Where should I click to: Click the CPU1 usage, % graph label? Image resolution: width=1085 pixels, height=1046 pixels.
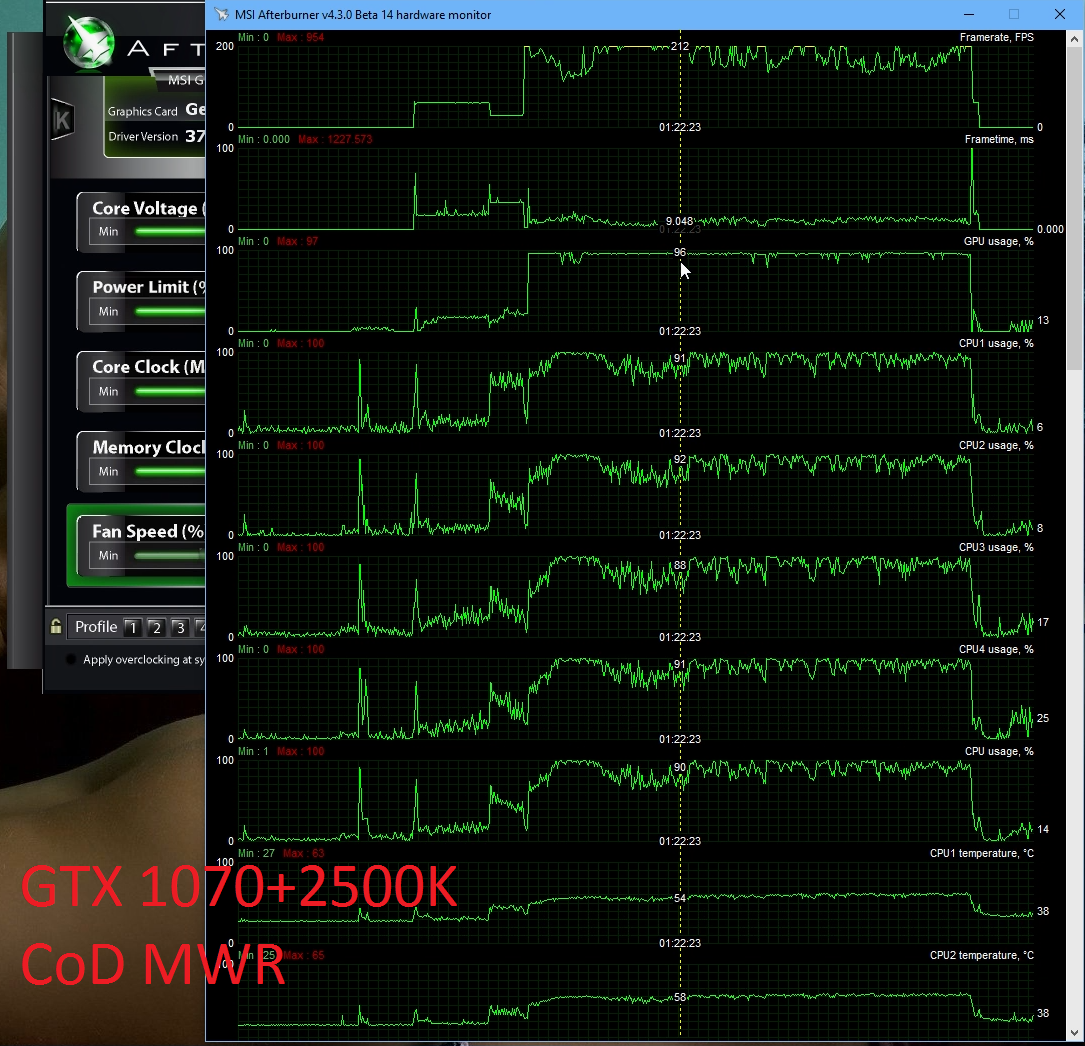point(996,344)
